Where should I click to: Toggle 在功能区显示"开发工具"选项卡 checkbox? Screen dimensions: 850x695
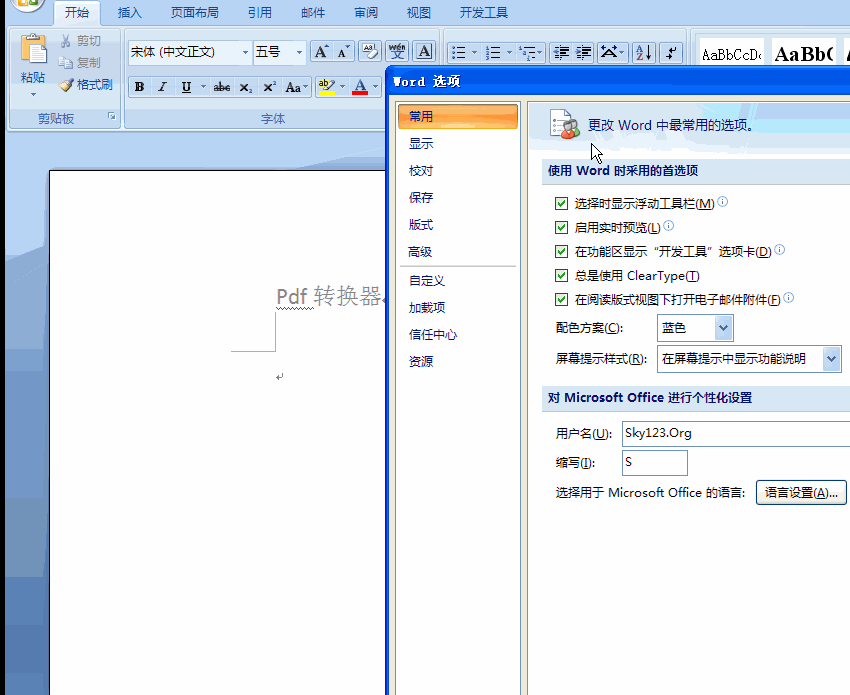point(561,252)
